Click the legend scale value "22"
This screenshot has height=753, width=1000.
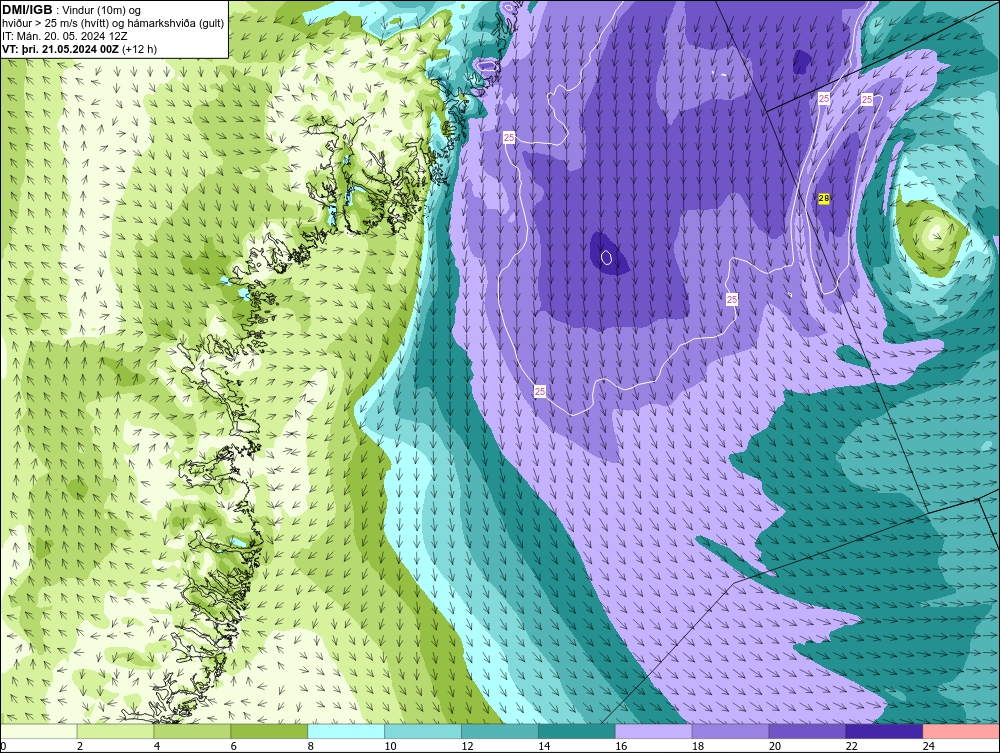coord(851,746)
